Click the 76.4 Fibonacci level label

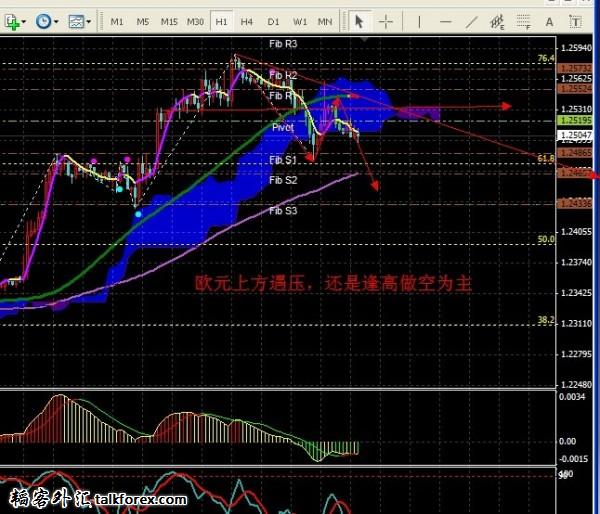point(546,58)
